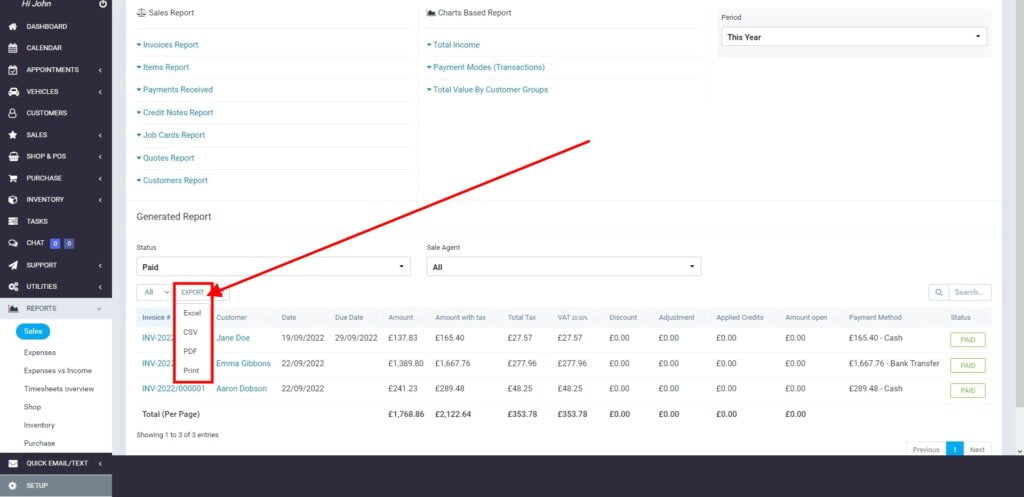
Task: Open Timesheets overview report
Action: pos(59,389)
